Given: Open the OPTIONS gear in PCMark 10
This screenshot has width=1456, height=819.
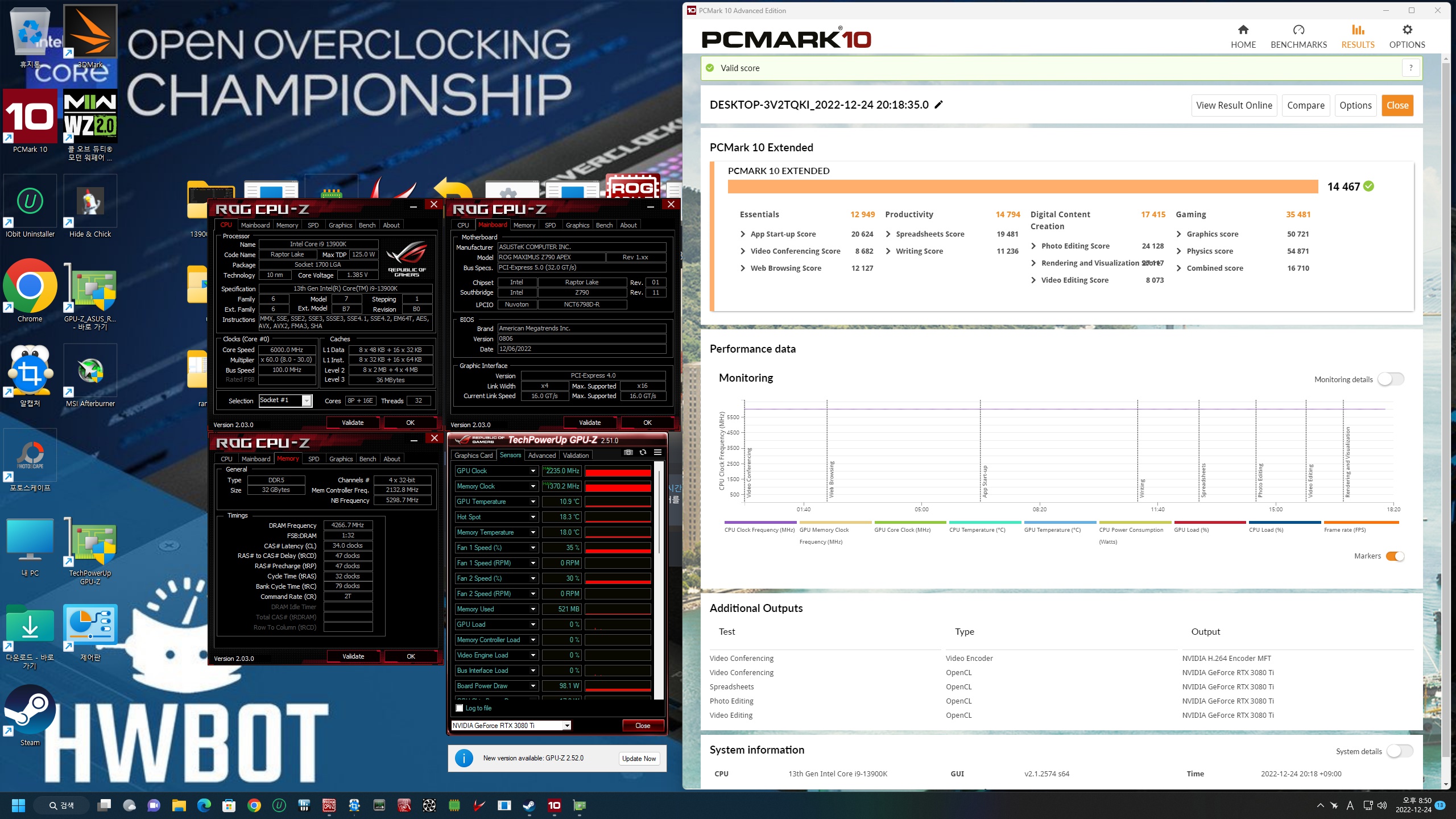Looking at the screenshot, I should click(1407, 36).
